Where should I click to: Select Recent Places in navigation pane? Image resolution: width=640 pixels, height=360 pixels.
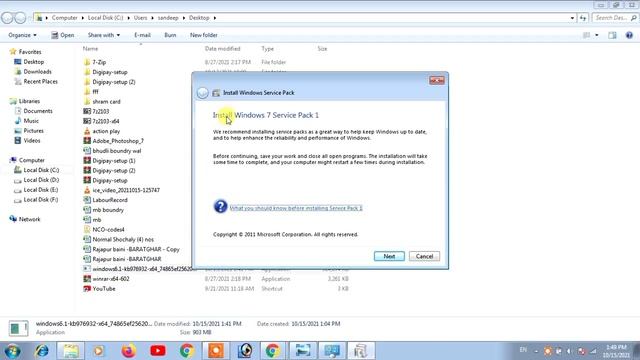coord(40,81)
